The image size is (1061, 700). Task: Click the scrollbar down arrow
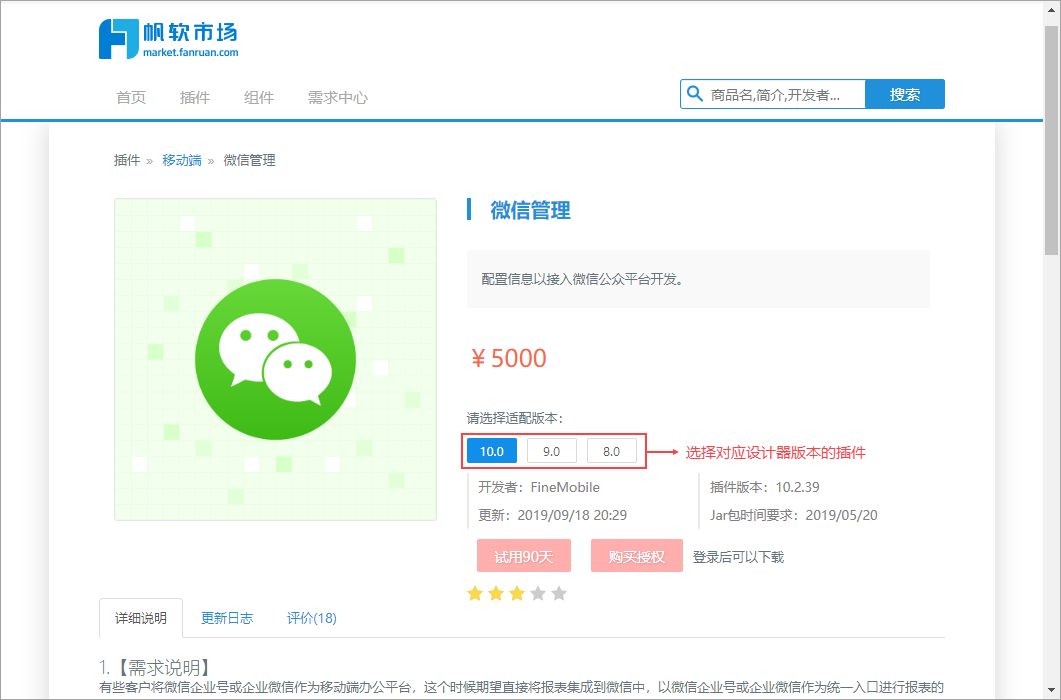coord(1051,691)
